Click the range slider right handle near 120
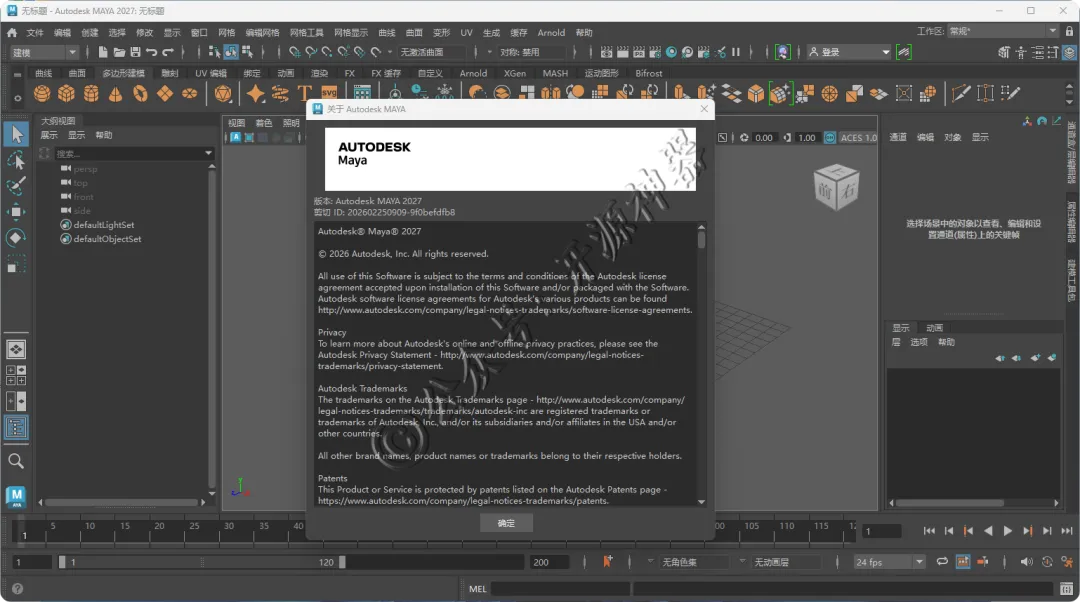Viewport: 1080px width, 602px height. point(342,562)
